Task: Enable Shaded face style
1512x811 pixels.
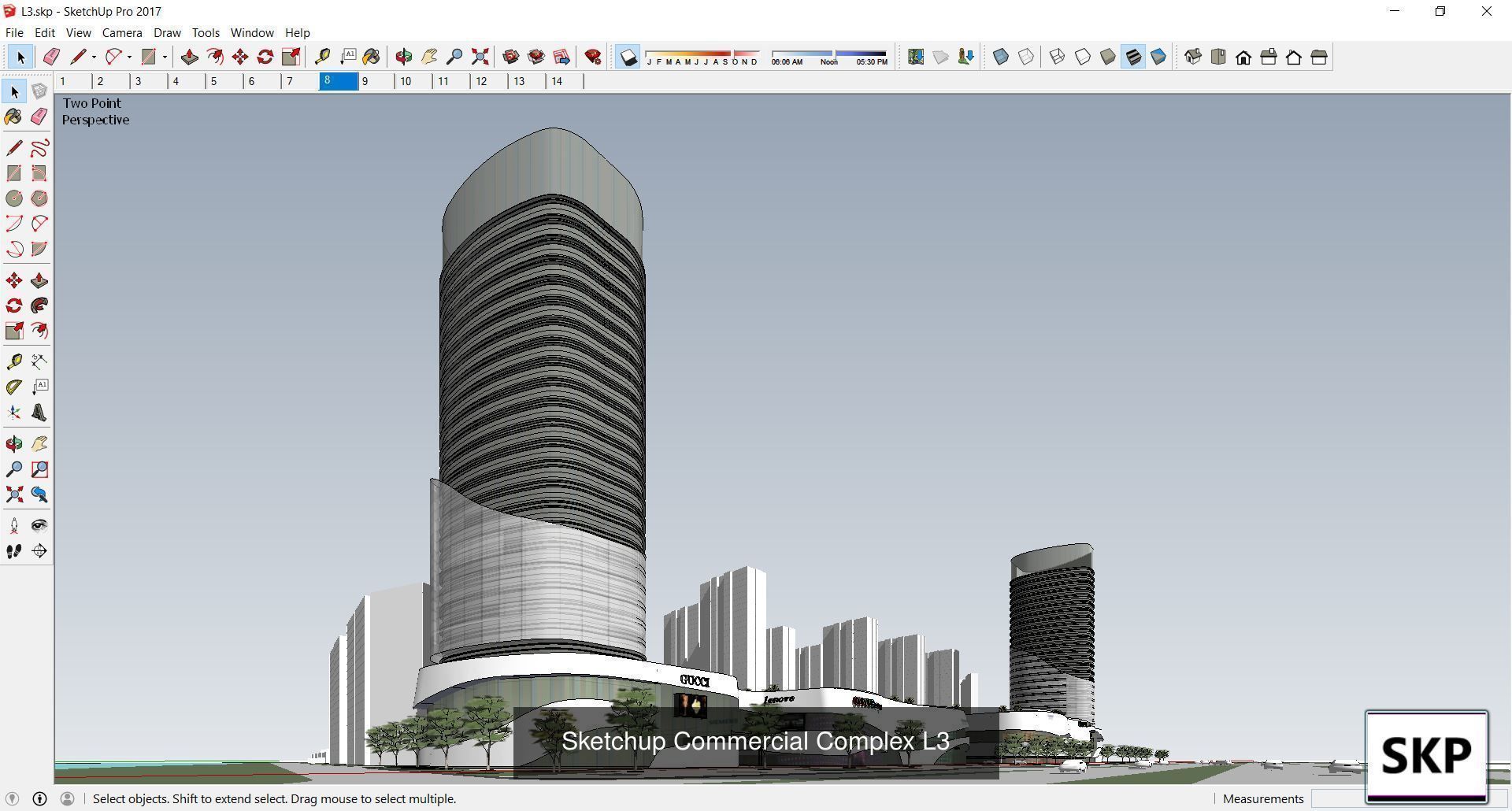Action: tap(1108, 57)
